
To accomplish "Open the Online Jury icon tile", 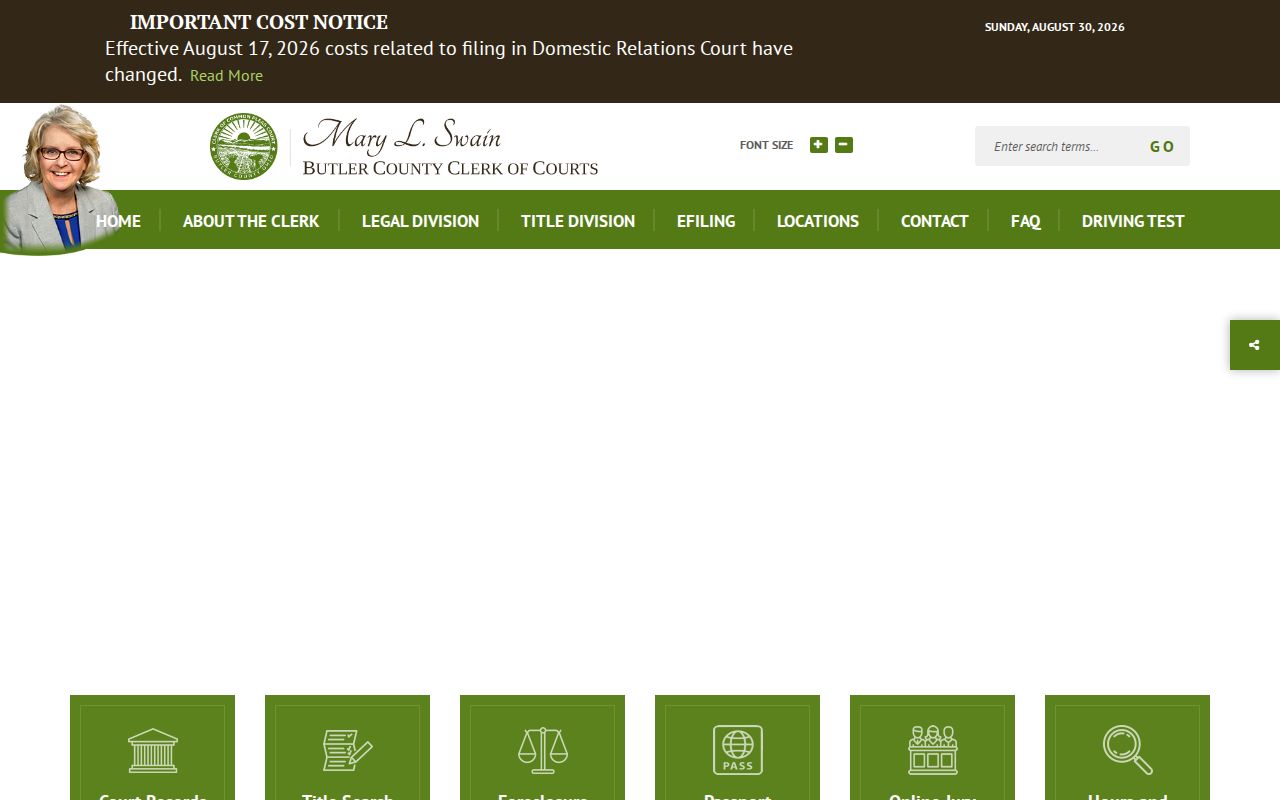I will [x=932, y=748].
